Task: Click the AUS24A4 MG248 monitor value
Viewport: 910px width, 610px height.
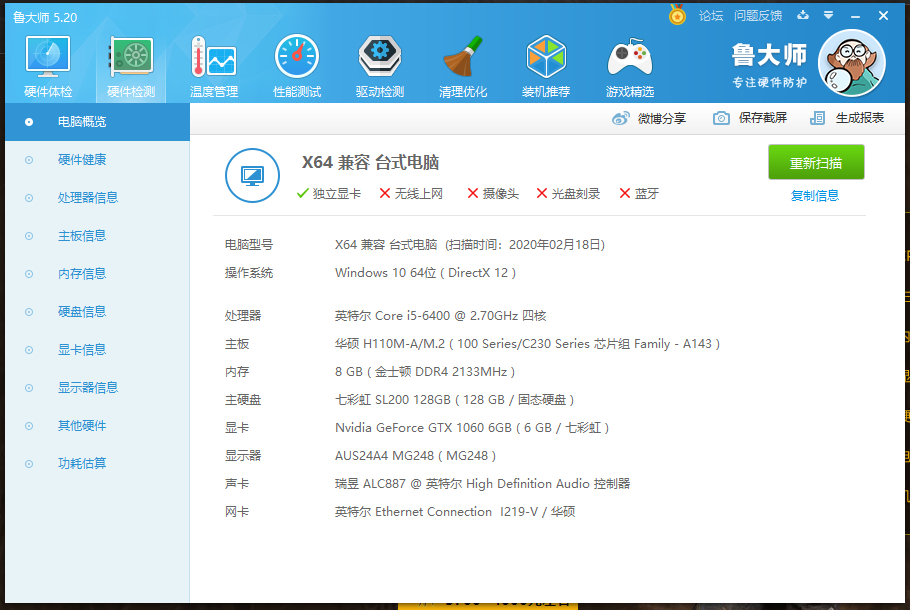Action: 416,456
